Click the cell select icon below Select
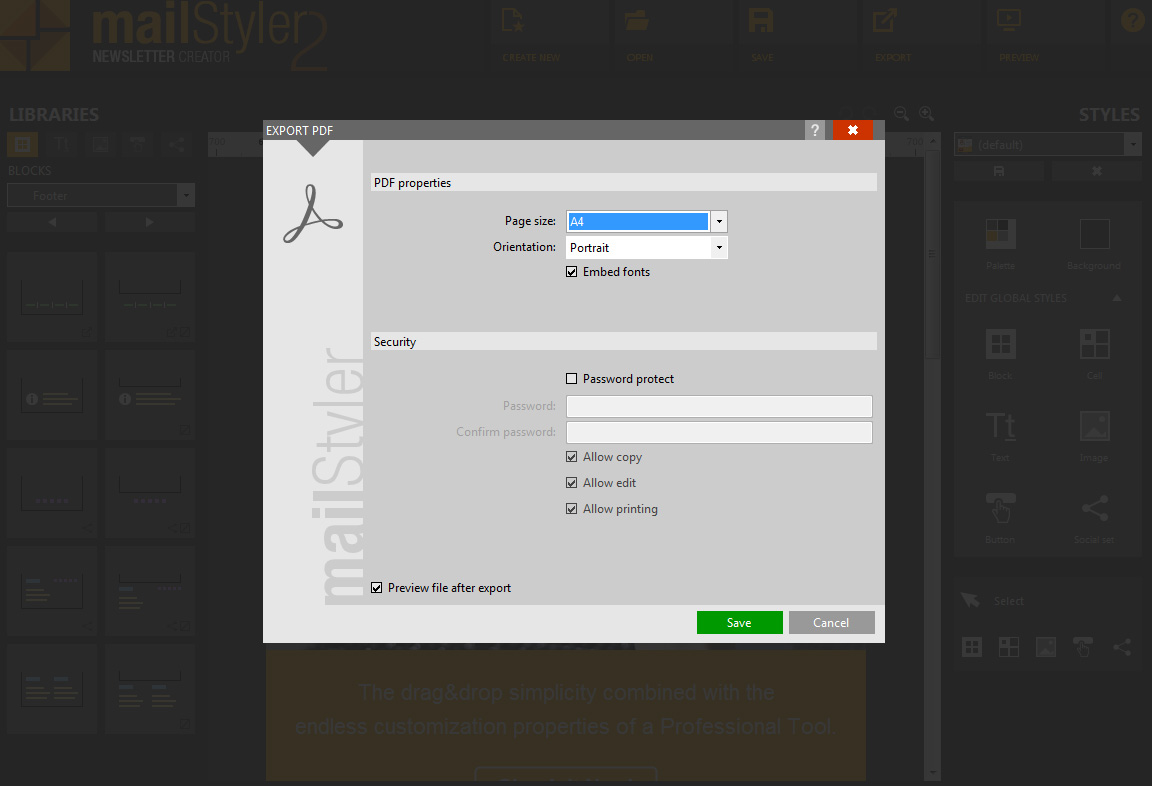 click(1009, 647)
